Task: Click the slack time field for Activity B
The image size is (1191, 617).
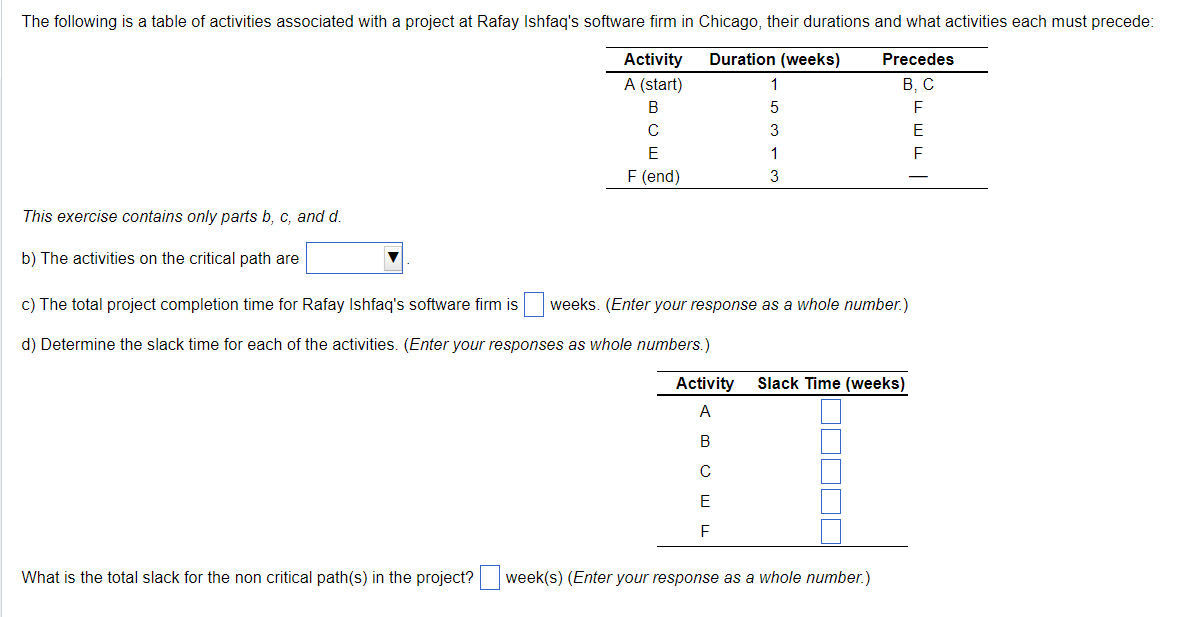Action: pos(830,440)
